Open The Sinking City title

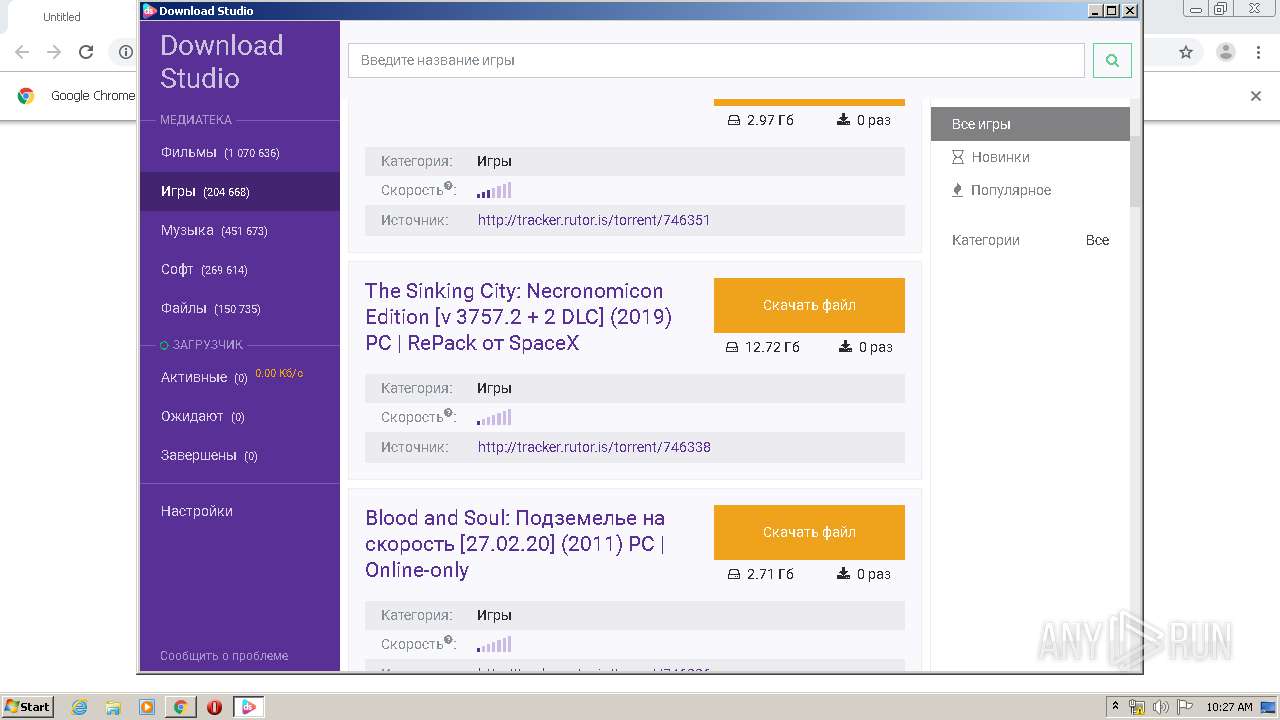518,317
